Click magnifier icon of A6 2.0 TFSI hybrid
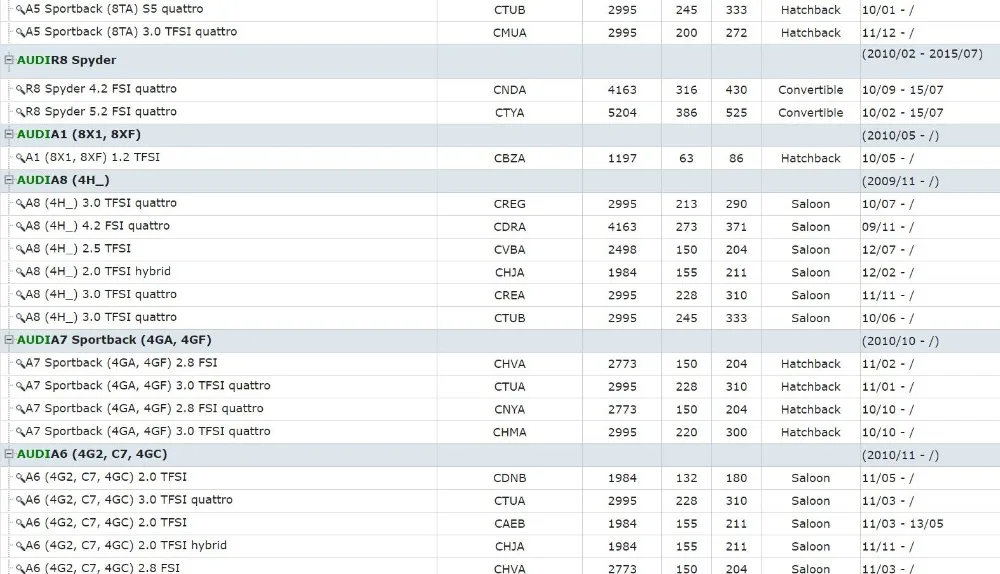The height and width of the screenshot is (574, 1000). coord(20,547)
